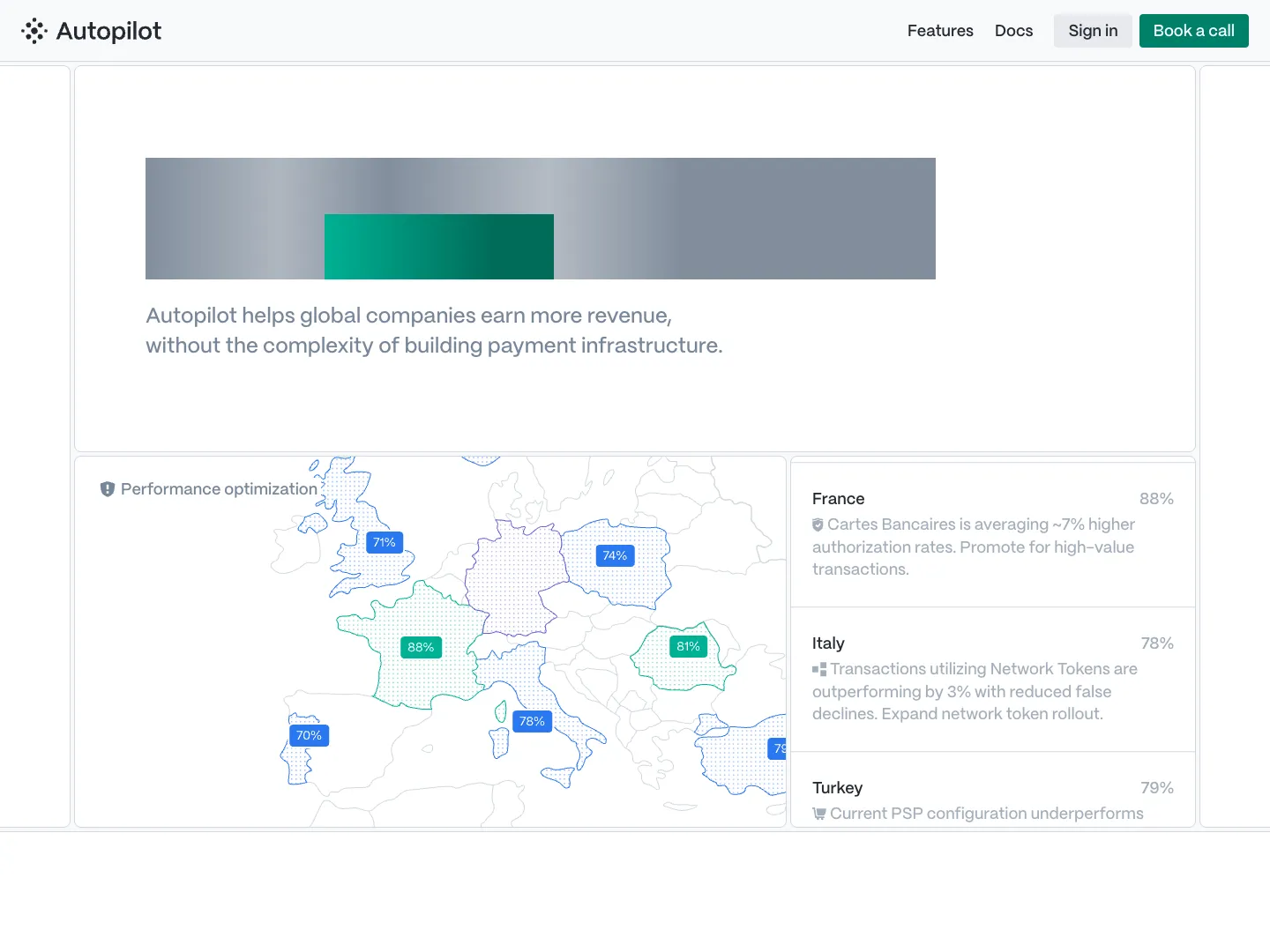The width and height of the screenshot is (1270, 952).
Task: Select the Performance optimization label
Action: [219, 489]
